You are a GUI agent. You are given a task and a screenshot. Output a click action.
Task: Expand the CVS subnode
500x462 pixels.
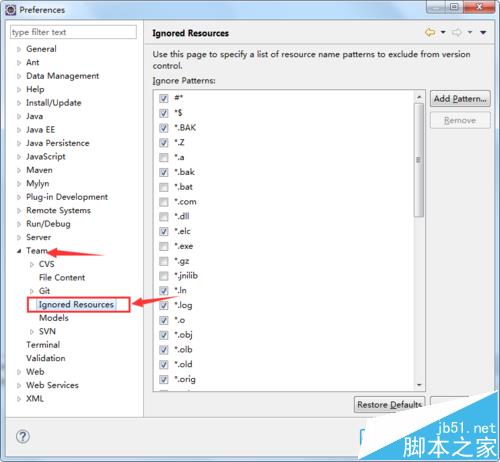[32, 265]
